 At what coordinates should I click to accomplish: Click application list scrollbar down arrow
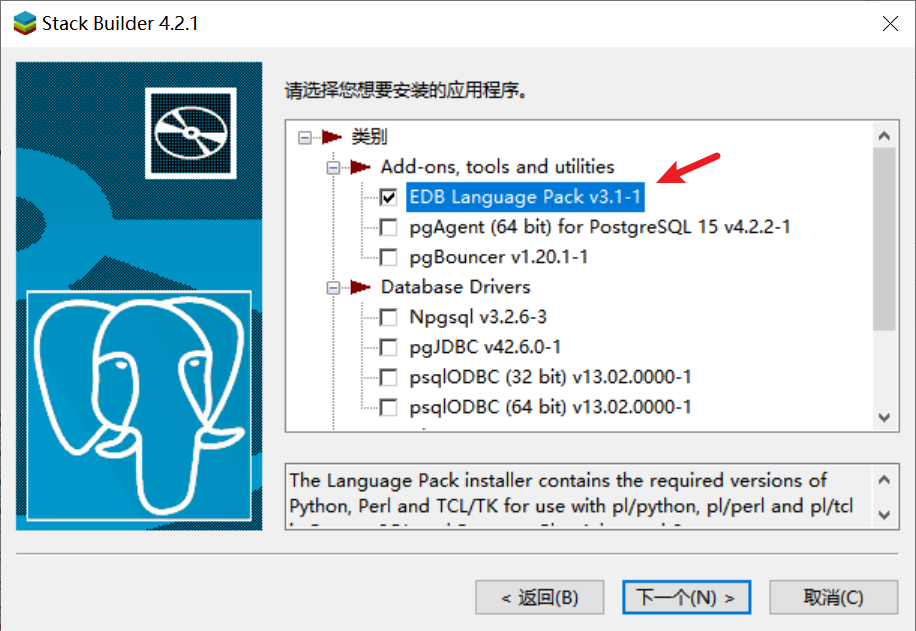[x=883, y=417]
